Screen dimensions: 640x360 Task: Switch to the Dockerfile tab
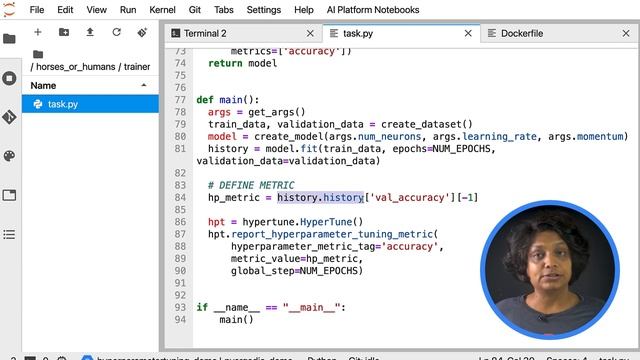pos(559,33)
